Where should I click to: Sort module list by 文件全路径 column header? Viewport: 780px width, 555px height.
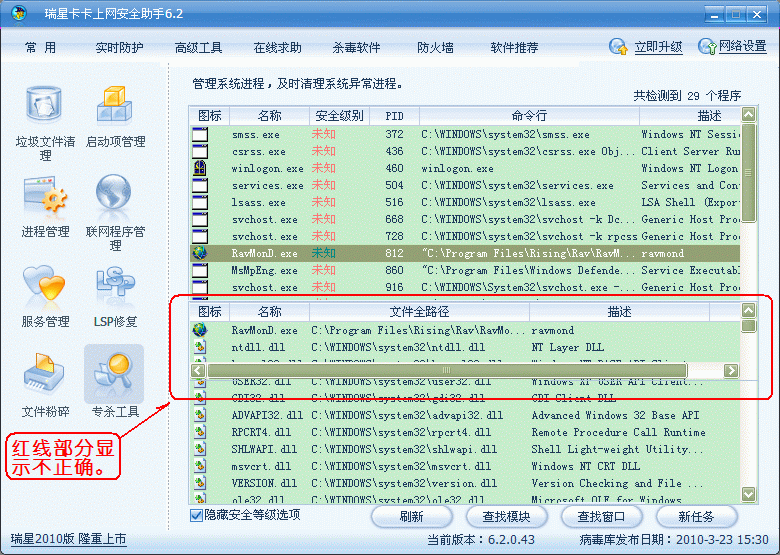[419, 312]
